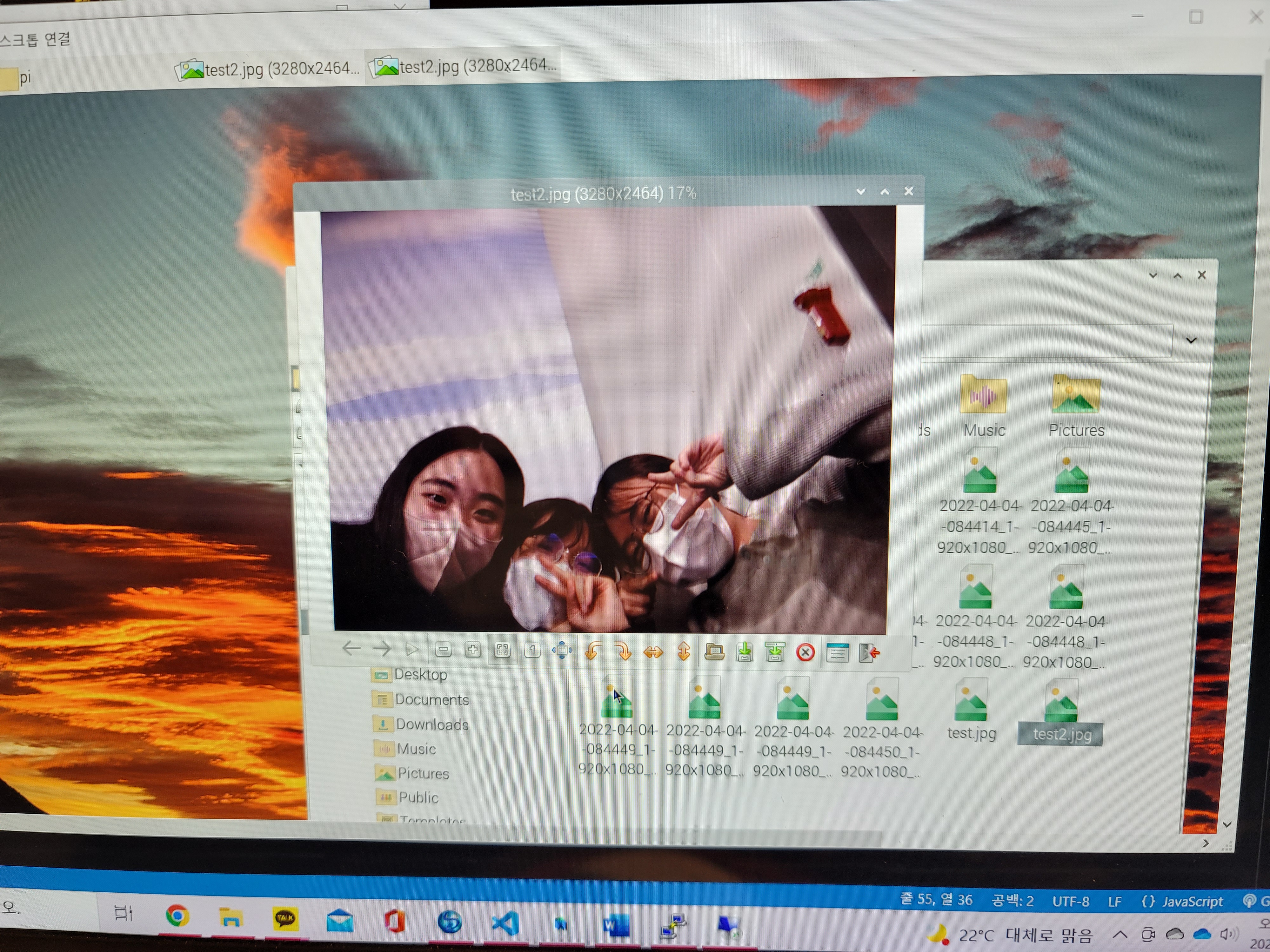Viewport: 1270px width, 952px height.
Task: Open the Pictures folder in sidebar
Action: click(423, 774)
